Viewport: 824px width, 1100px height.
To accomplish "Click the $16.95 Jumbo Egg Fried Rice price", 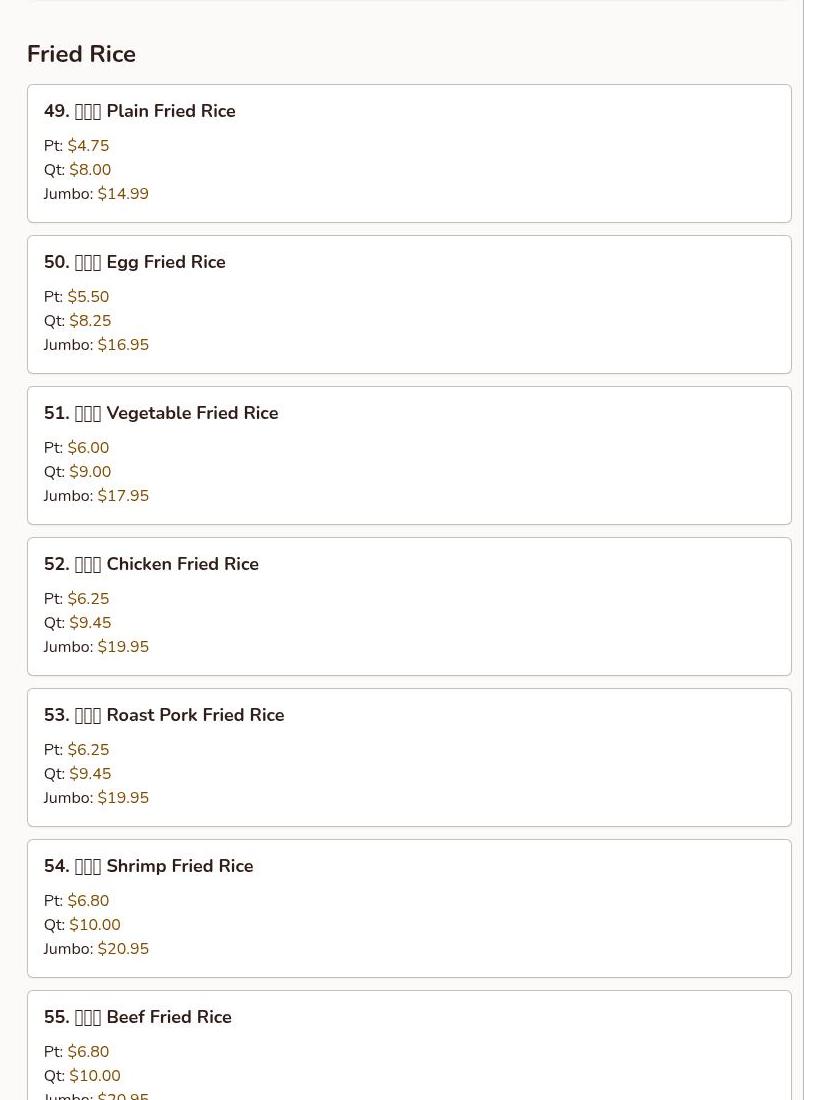I will pos(123,345).
